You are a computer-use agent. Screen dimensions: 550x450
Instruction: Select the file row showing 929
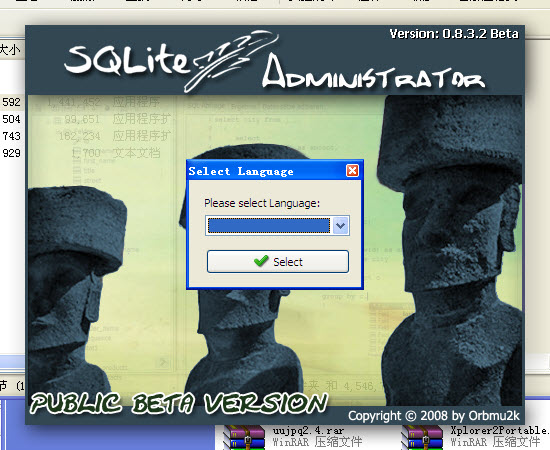pos(12,153)
